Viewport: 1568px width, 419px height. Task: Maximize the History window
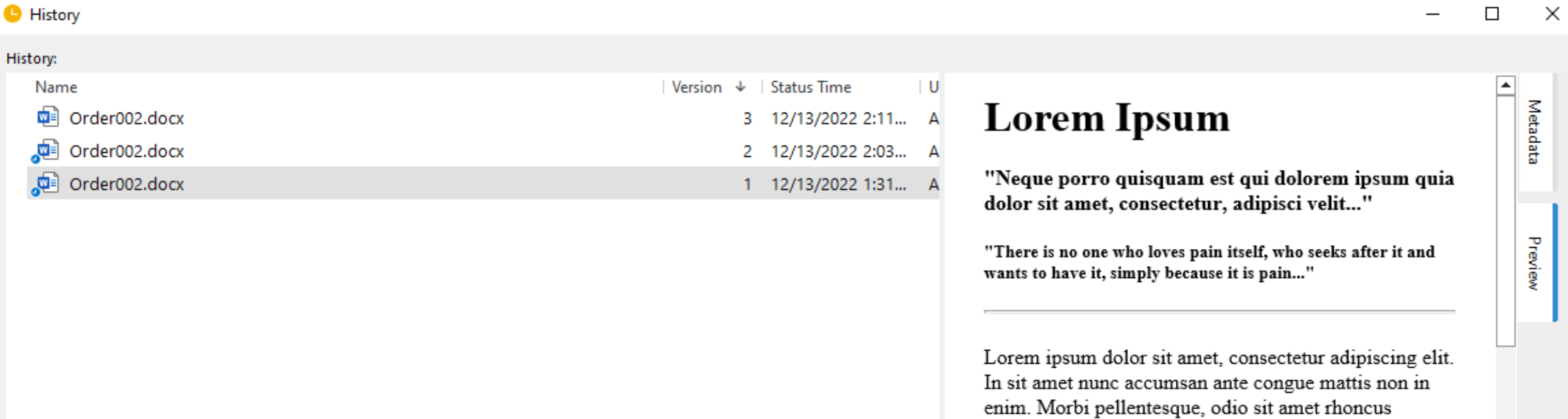click(x=1492, y=13)
